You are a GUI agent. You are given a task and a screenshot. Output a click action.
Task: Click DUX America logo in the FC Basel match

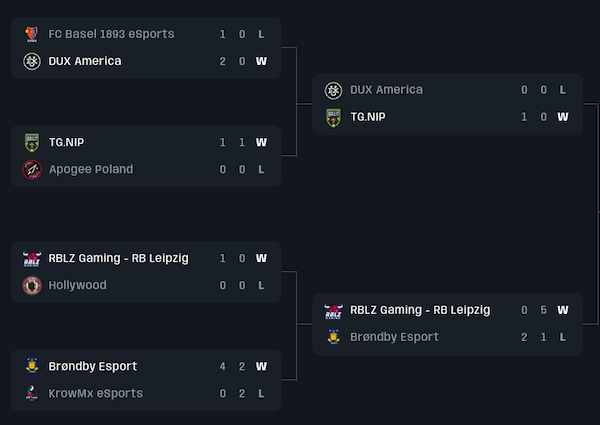click(31, 61)
